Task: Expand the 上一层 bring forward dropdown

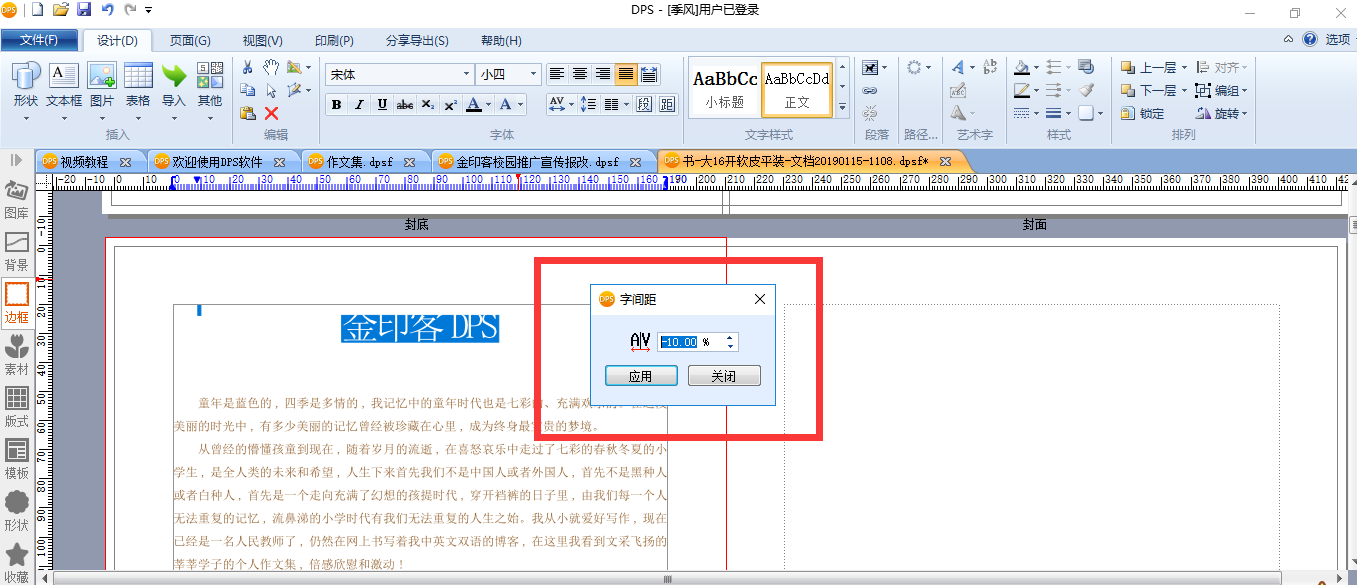Action: pyautogui.click(x=1185, y=67)
